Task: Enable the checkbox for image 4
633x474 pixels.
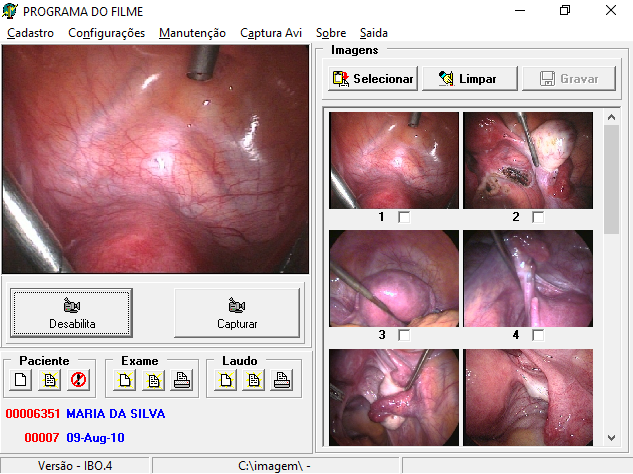Action: click(538, 335)
